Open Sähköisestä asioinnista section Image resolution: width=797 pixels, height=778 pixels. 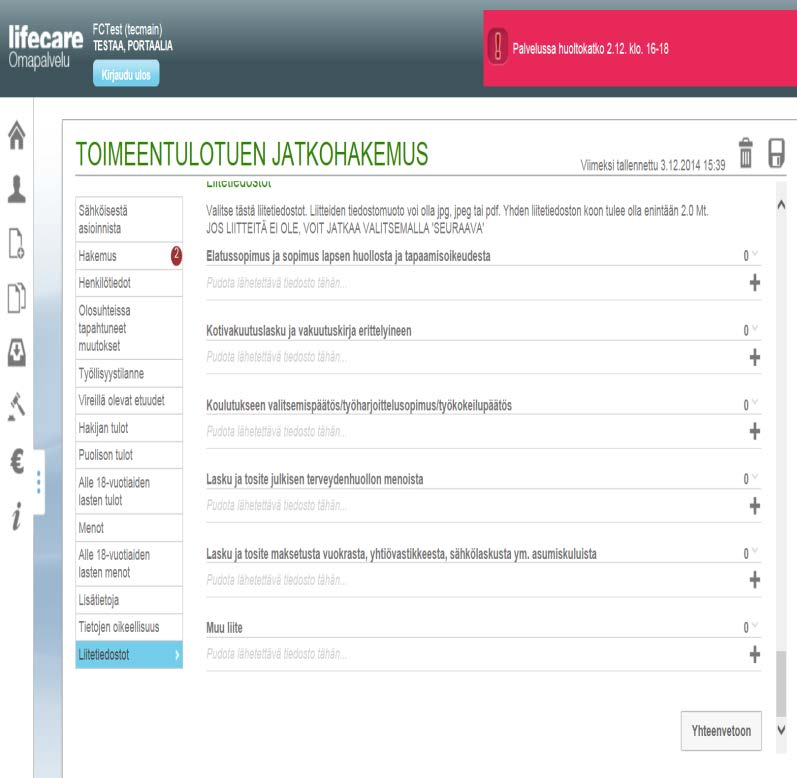tap(129, 220)
